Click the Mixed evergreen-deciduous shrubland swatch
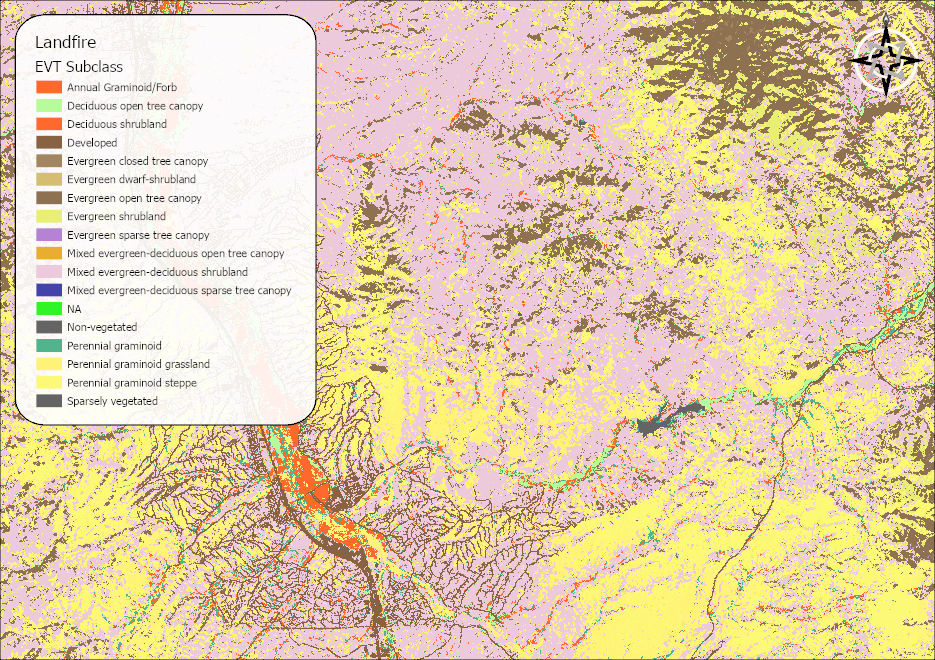 49,272
